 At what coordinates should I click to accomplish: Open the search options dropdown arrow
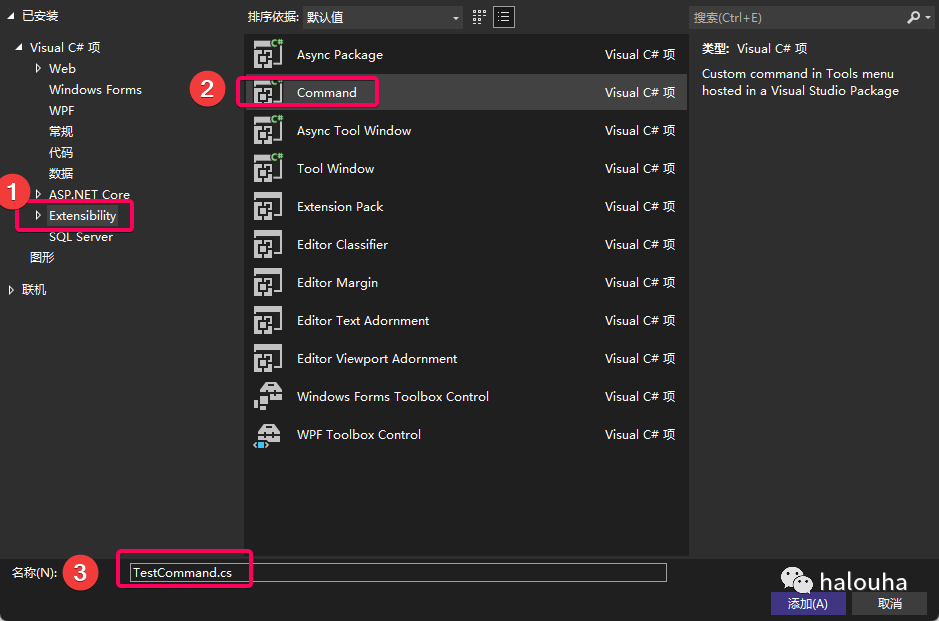[x=928, y=17]
